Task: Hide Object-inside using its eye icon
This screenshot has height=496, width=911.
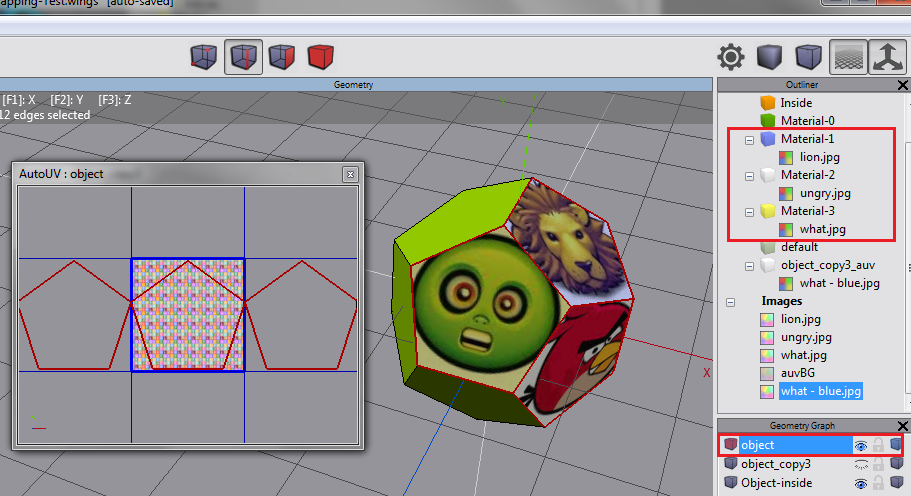Action: point(861,483)
